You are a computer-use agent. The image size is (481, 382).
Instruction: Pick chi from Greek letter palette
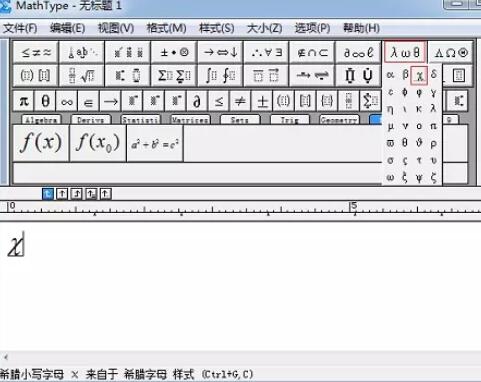419,75
